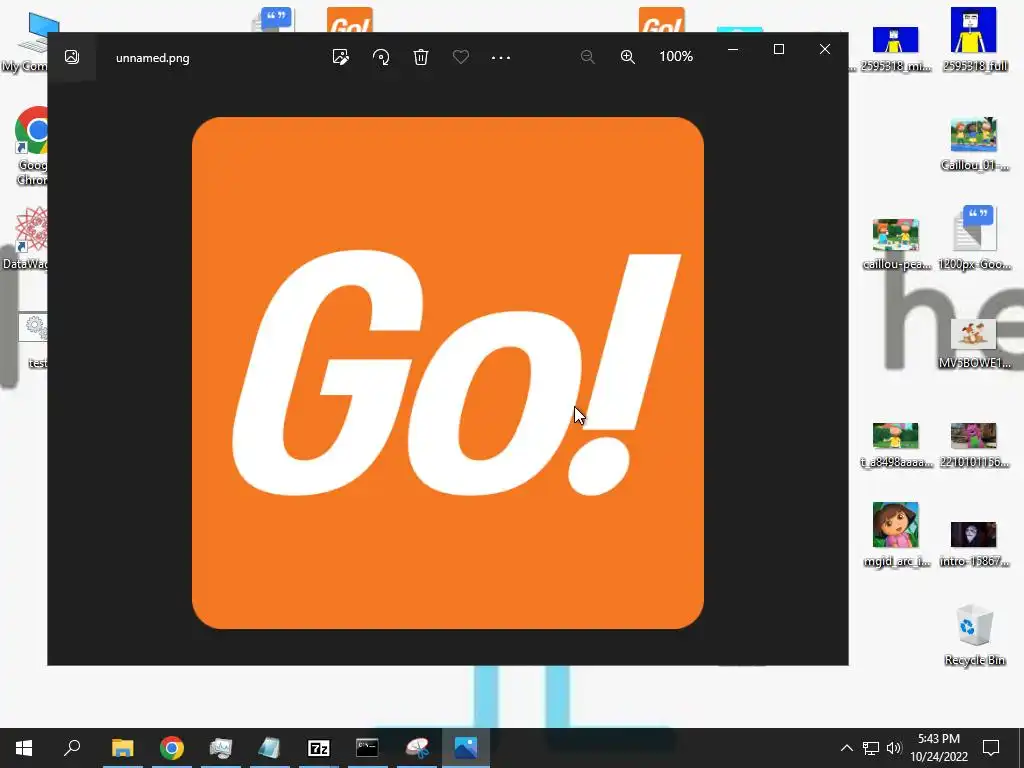Select the DataWa... desktop shortcut
The height and width of the screenshot is (768, 1024).
click(26, 238)
